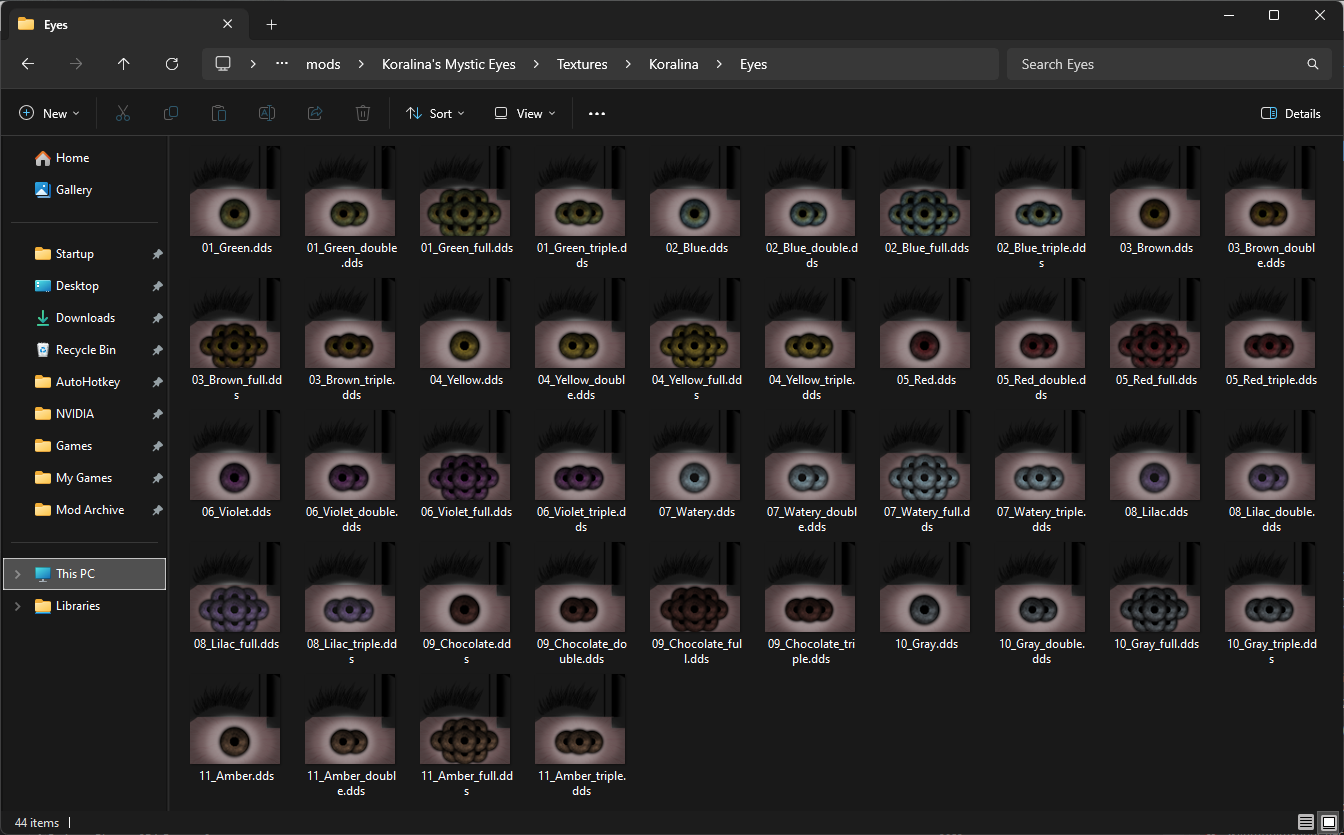Switch to details list view icon
1344x835 pixels.
[1306, 822]
